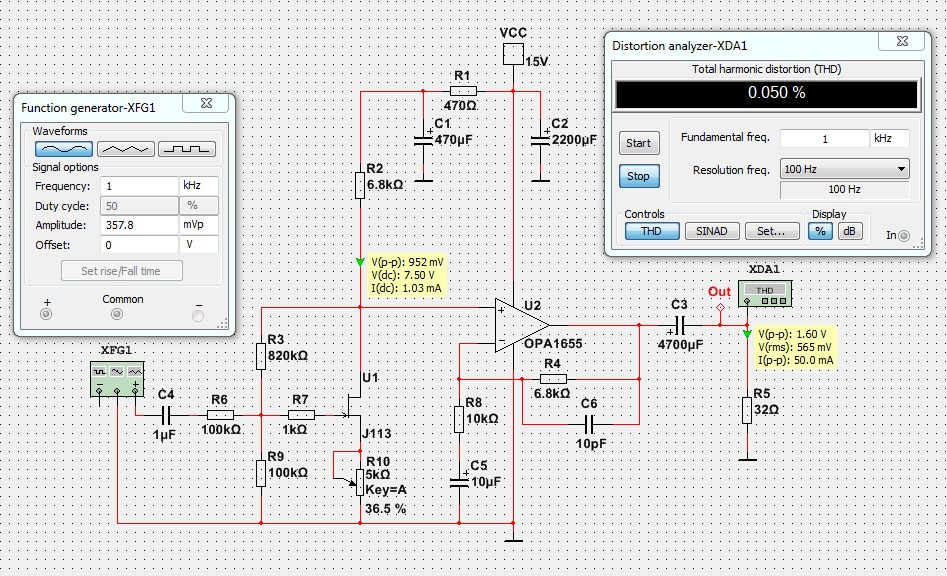This screenshot has height=576, width=947.
Task: Click the distortion analyzer Start button
Action: pos(638,143)
